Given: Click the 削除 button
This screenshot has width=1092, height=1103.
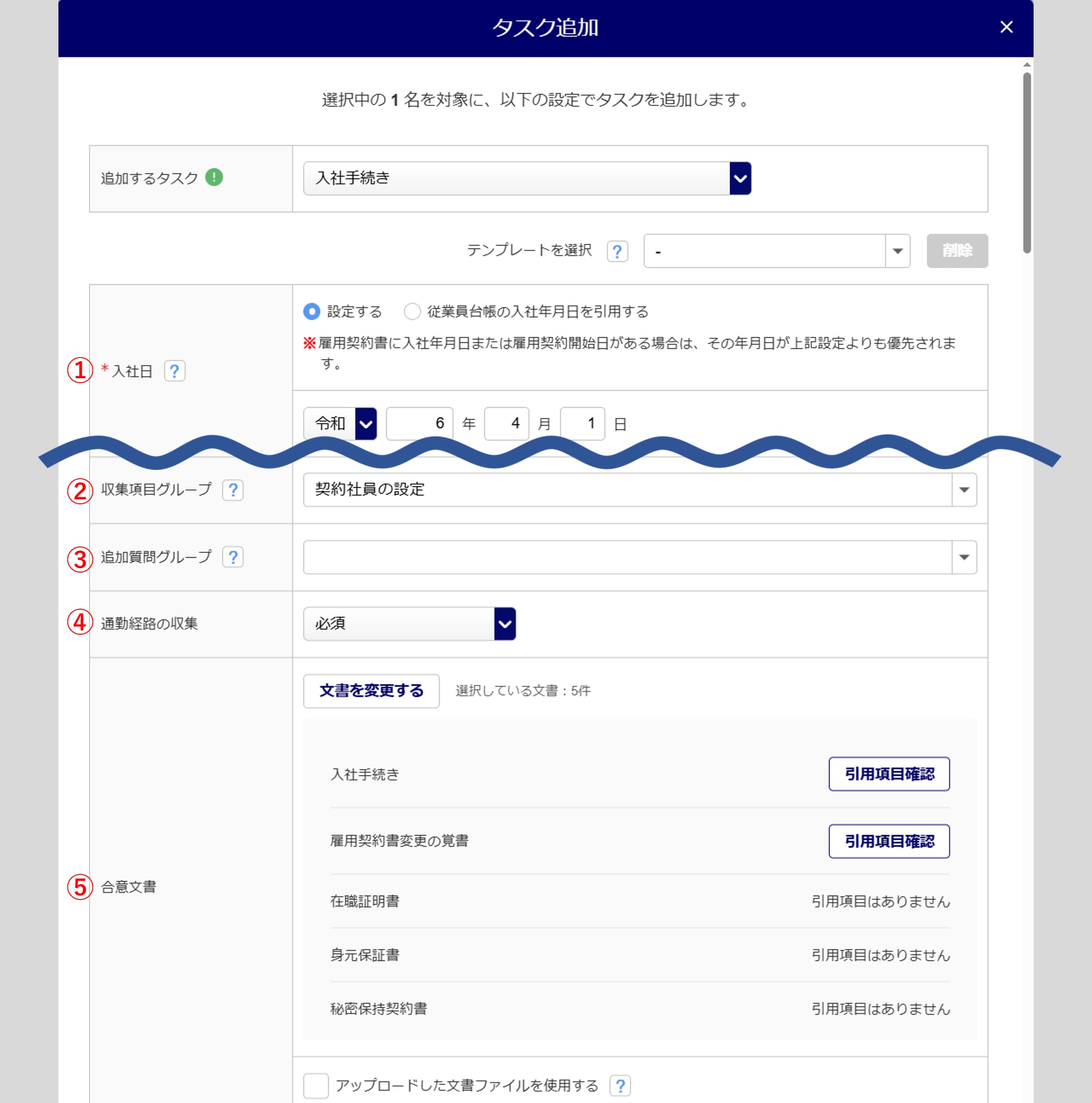Looking at the screenshot, I should 957,251.
